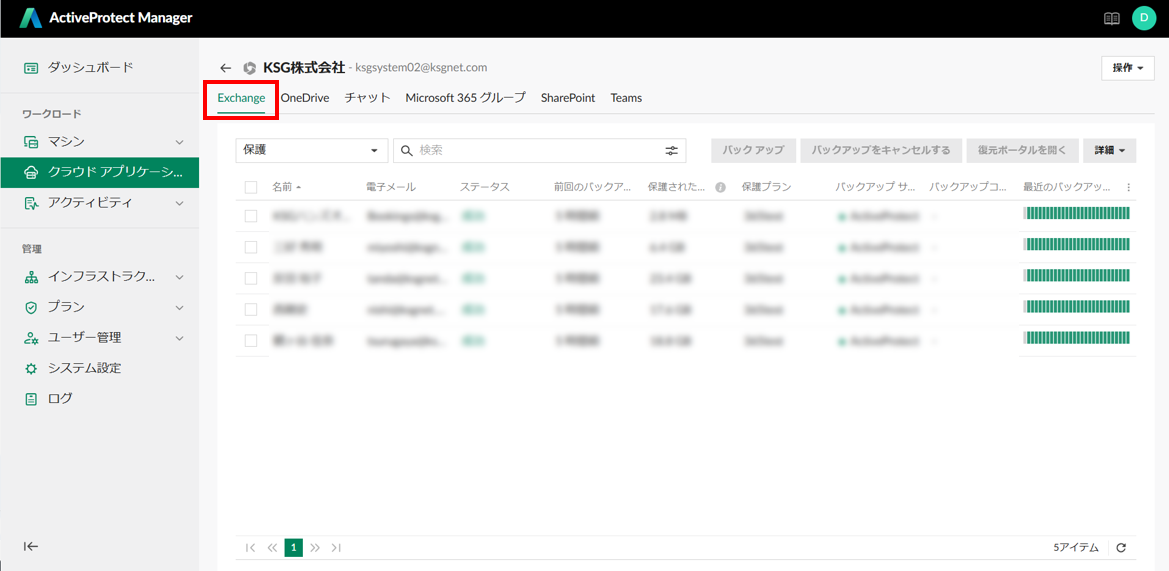This screenshot has width=1169, height=571.
Task: Click the プラン shield icon
Action: pos(31,307)
